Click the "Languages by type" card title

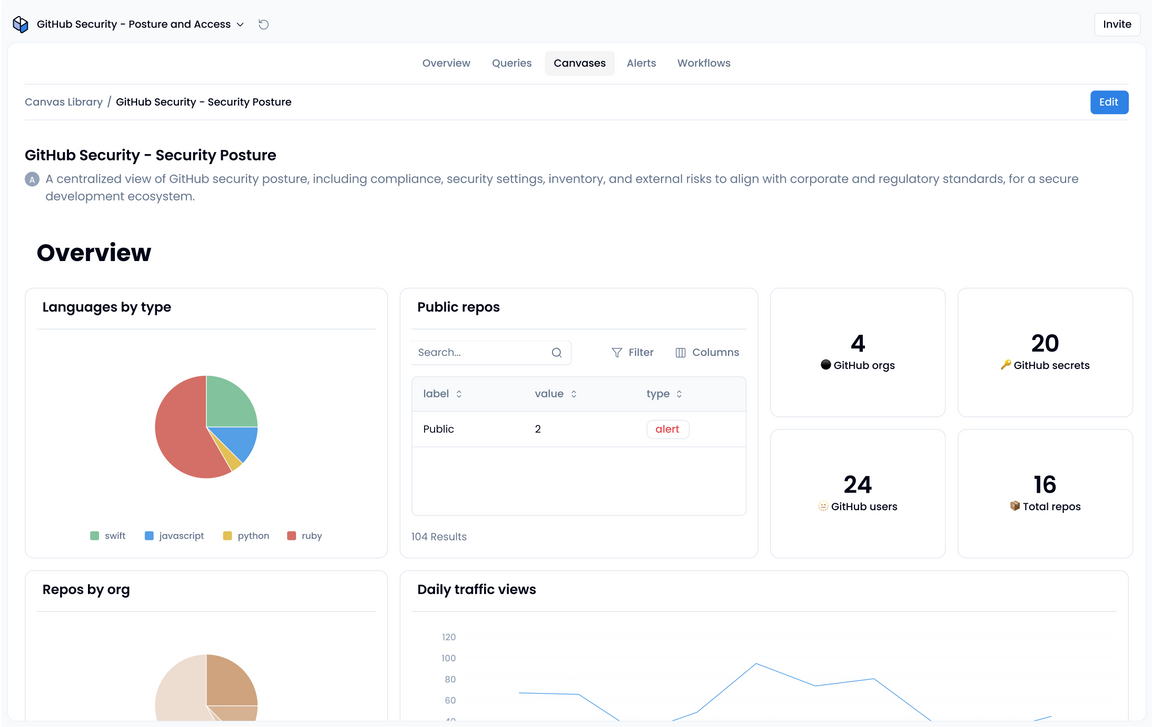(x=107, y=307)
